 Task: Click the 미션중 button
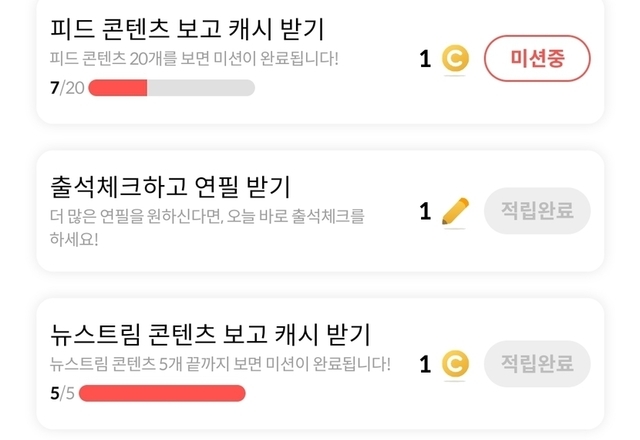(537, 59)
